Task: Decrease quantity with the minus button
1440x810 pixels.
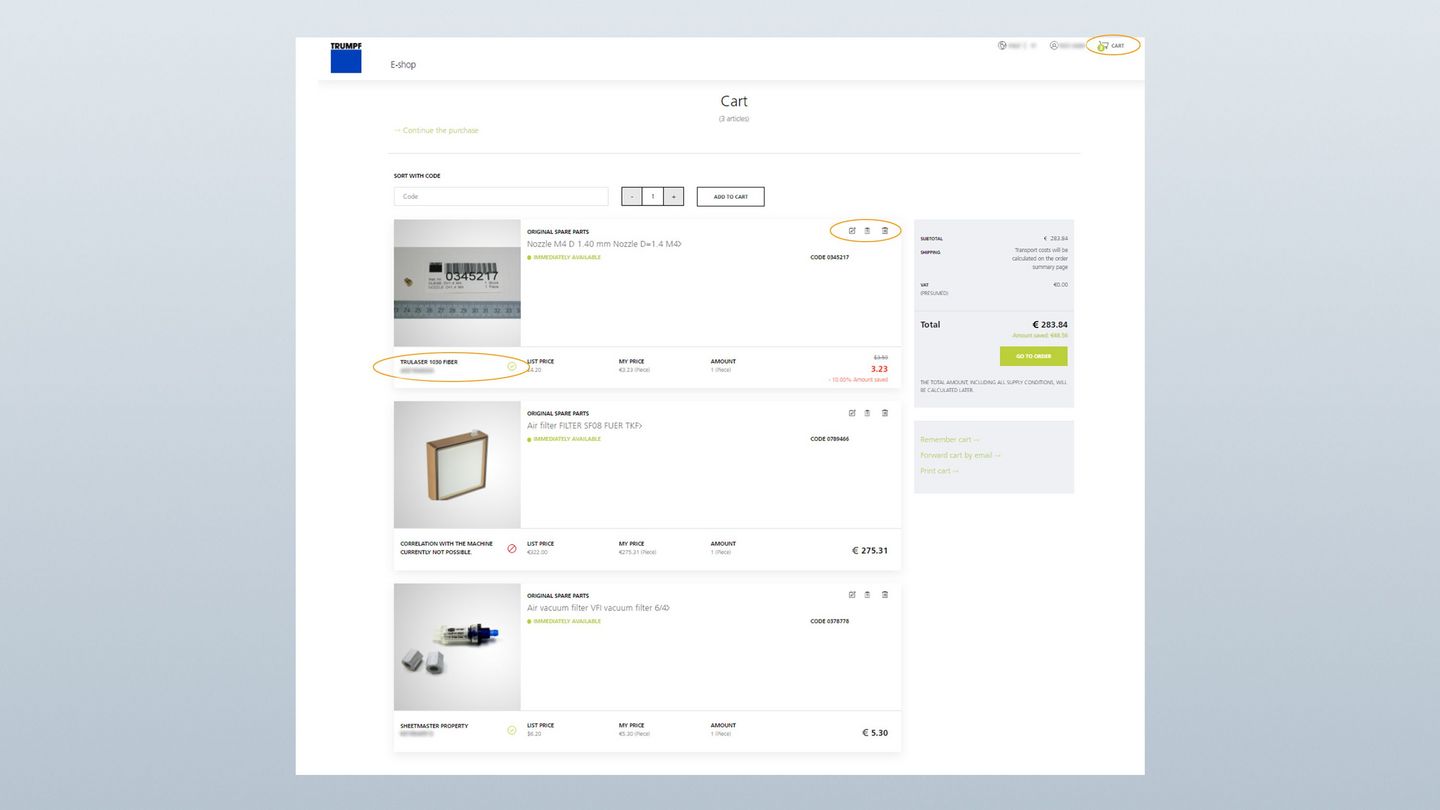Action: click(x=632, y=197)
